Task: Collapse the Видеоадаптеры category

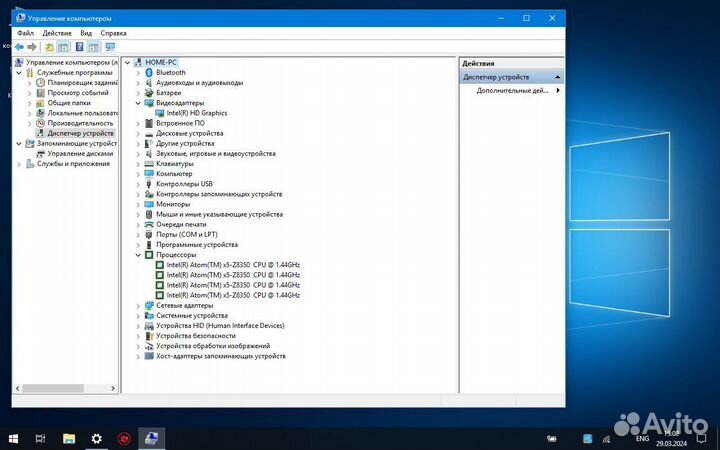Action: tap(139, 103)
